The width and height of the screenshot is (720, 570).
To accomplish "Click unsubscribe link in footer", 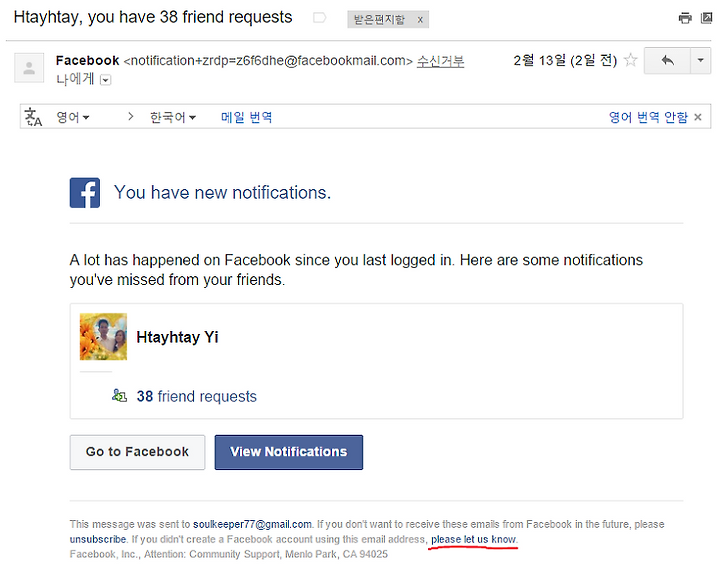I will tap(98, 539).
